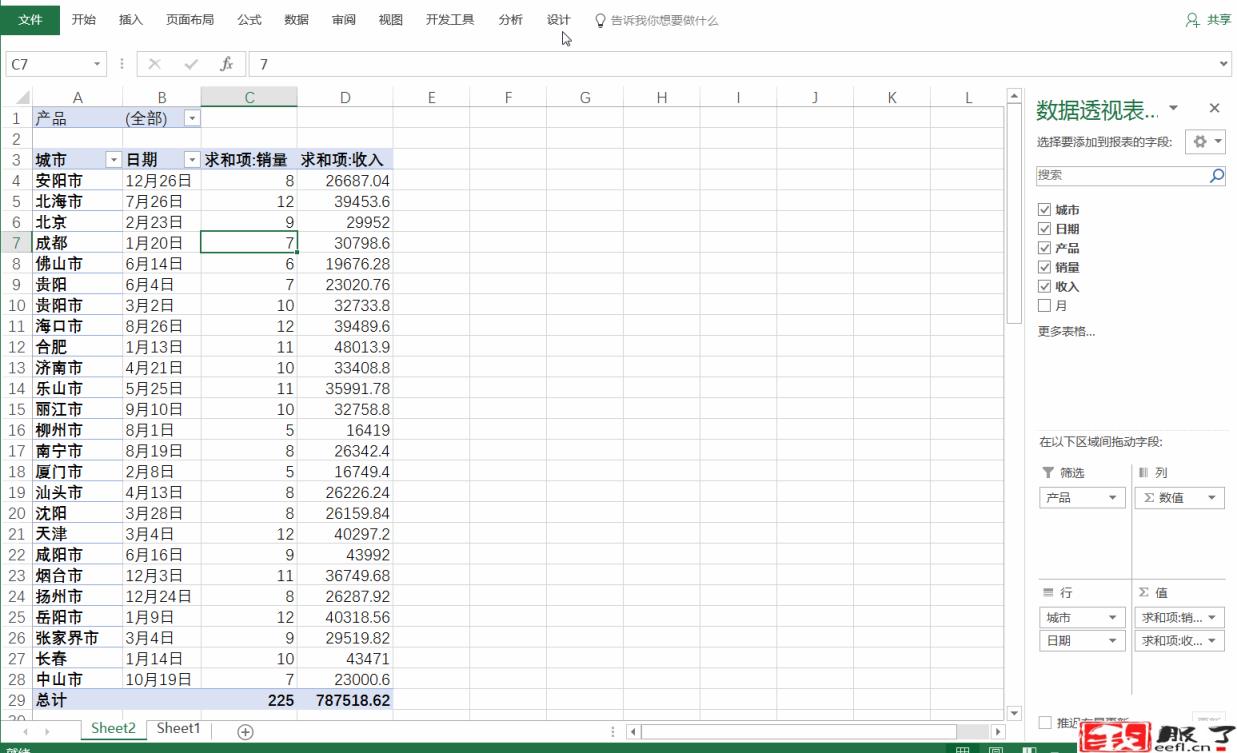Click the horizontal scrollbar at bottom
Viewport: 1237px width, 753px height.
(800, 732)
